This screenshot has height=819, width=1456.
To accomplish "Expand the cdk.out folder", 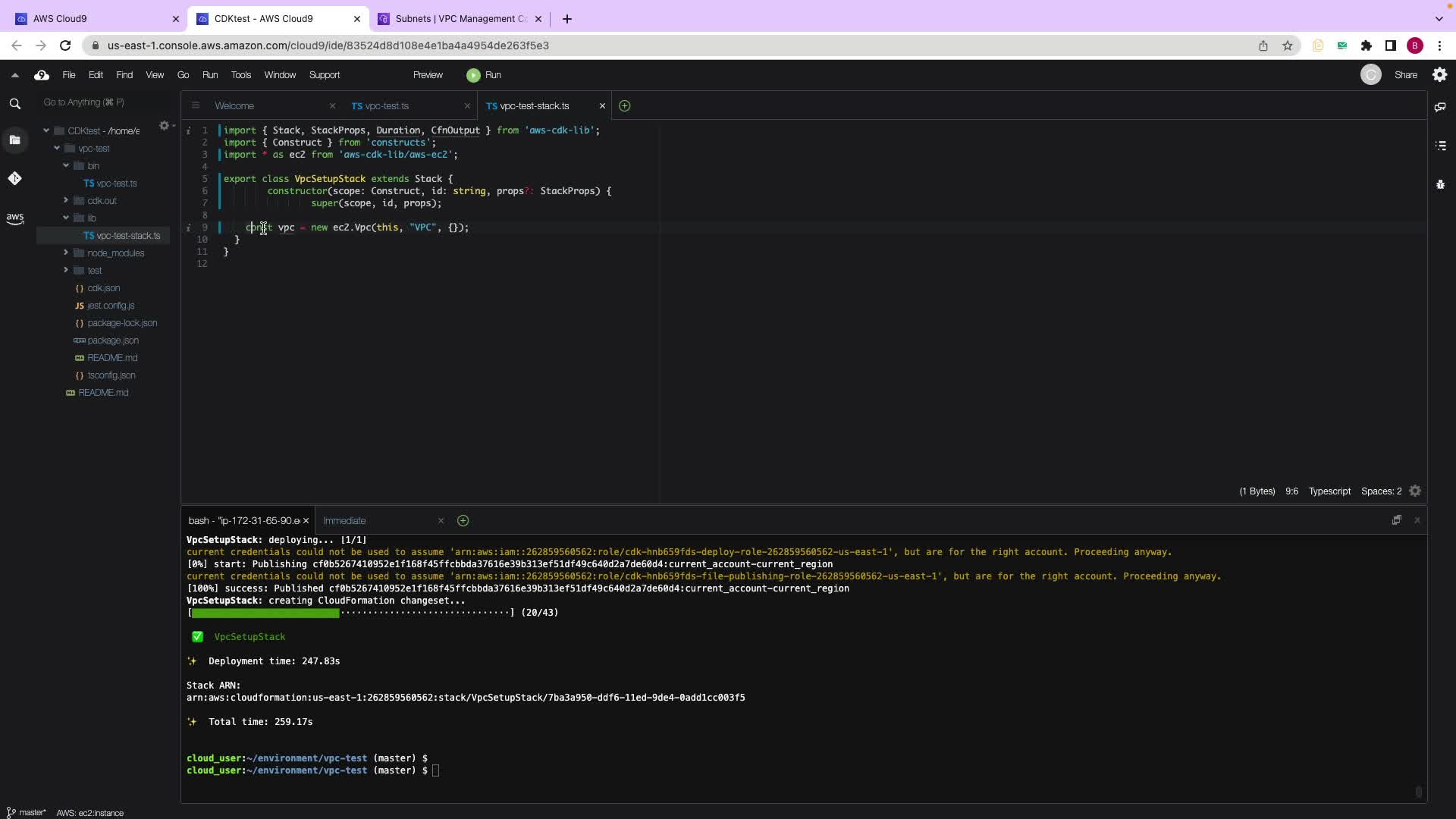I will pyautogui.click(x=66, y=201).
